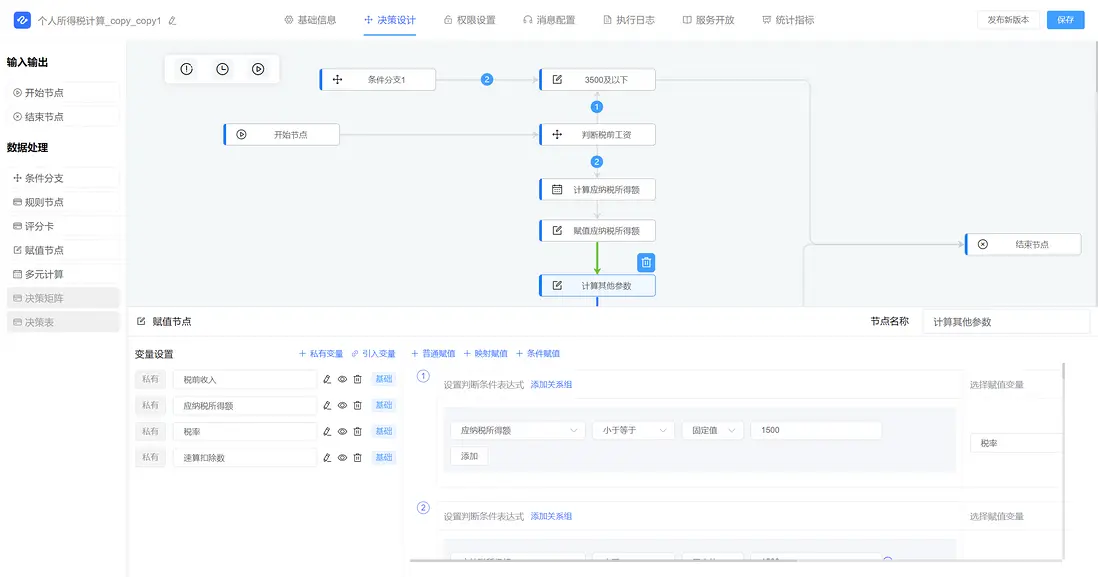Open the 固定值 value type dropdown
This screenshot has height=577, width=1098.
click(x=712, y=430)
